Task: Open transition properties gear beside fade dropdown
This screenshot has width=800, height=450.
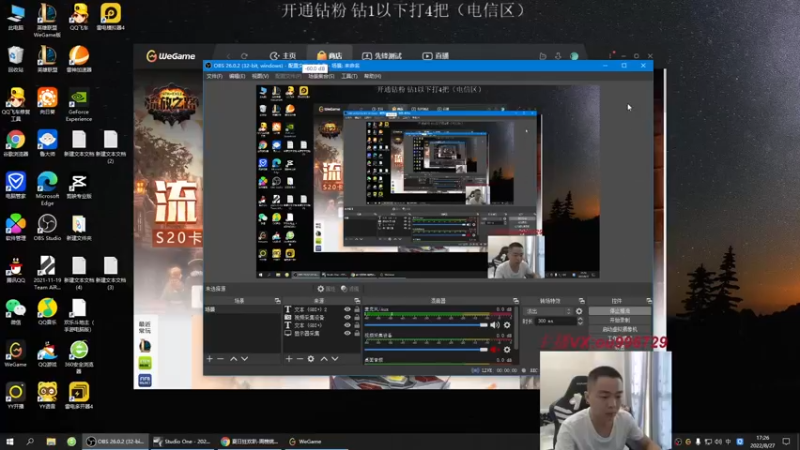Action: point(579,311)
